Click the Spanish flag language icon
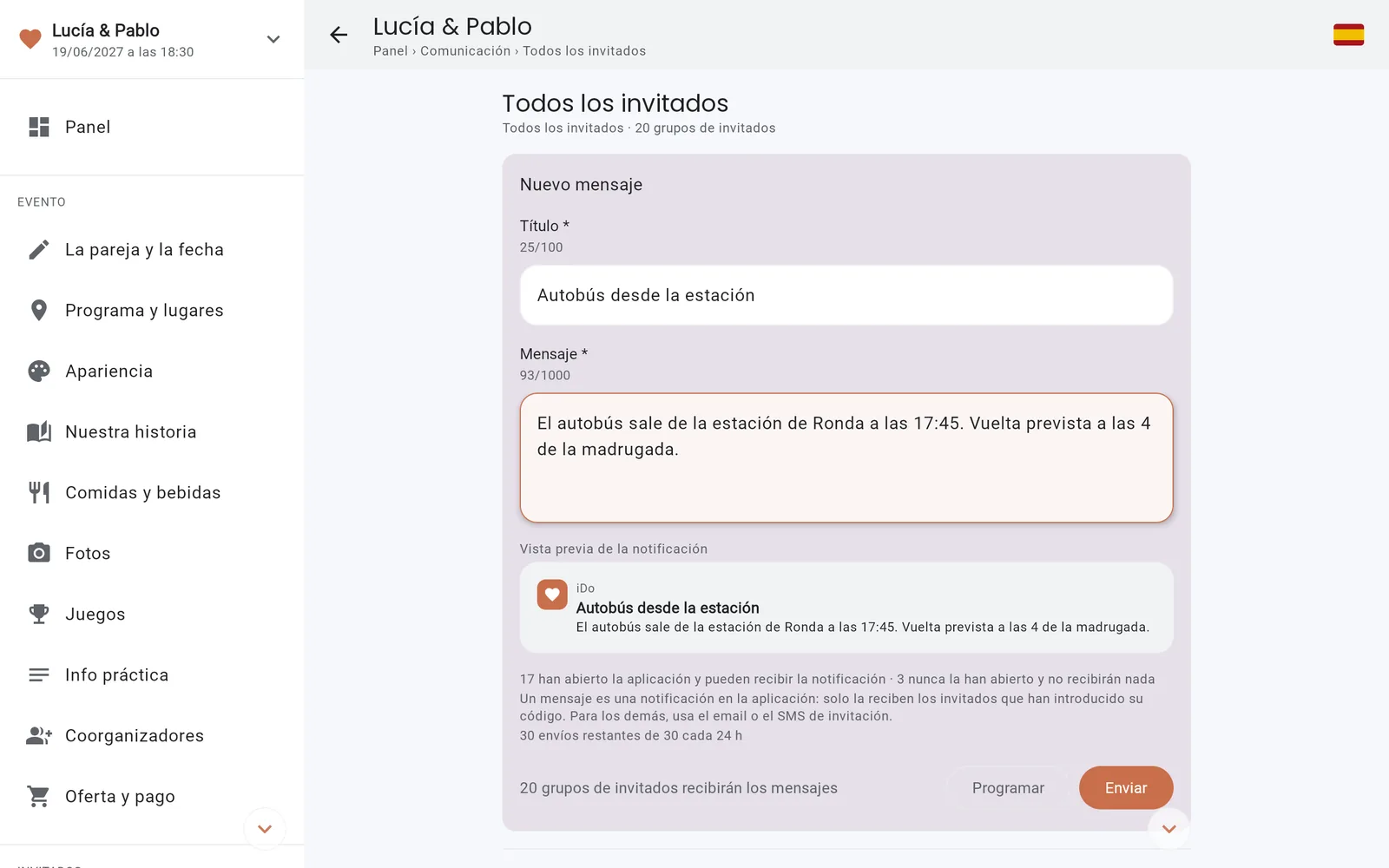 [x=1348, y=35]
